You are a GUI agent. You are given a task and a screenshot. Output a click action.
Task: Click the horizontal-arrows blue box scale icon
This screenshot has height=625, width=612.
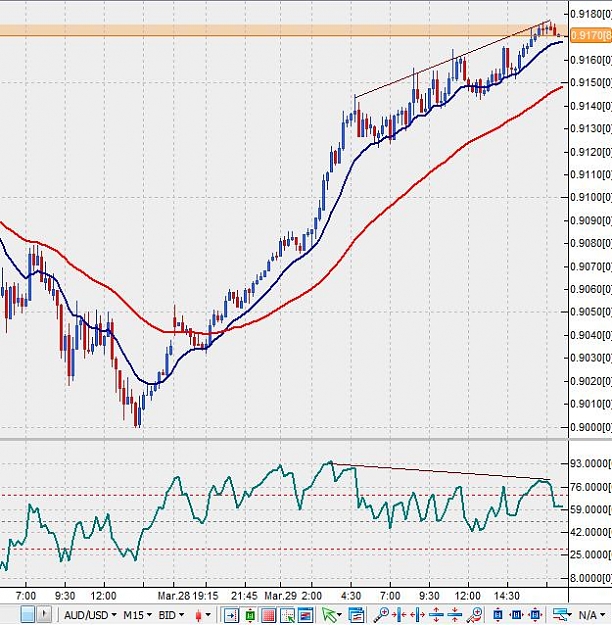click(516, 615)
